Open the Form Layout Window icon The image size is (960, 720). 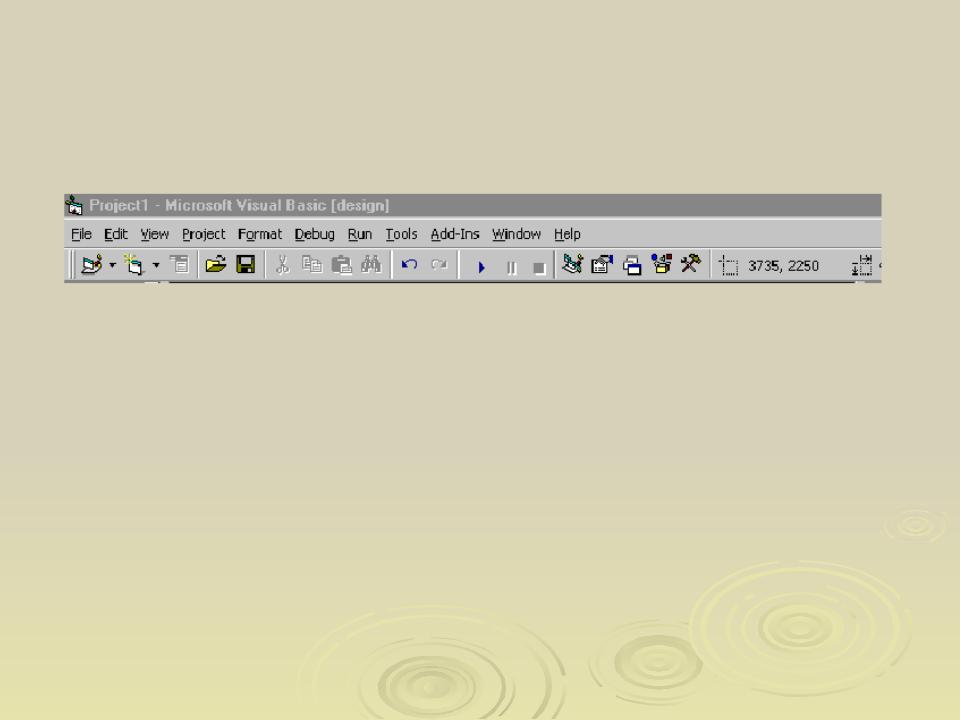pos(632,265)
